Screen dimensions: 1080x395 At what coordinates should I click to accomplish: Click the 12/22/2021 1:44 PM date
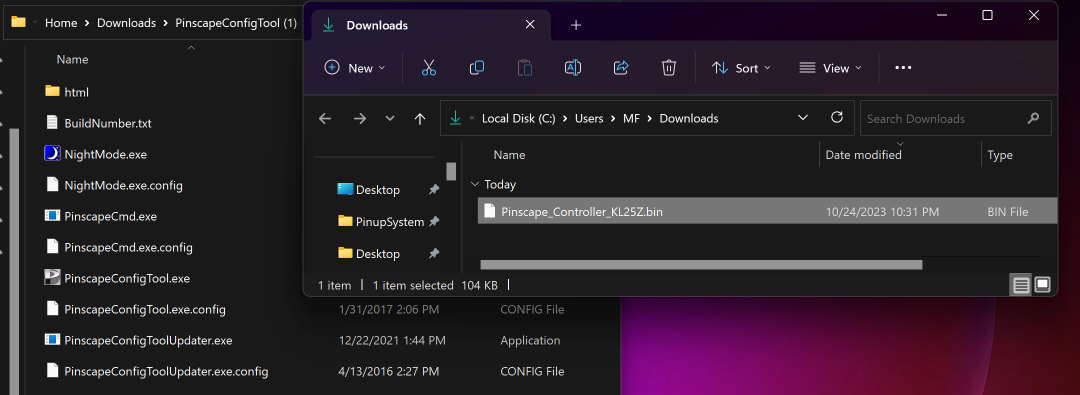coord(392,340)
